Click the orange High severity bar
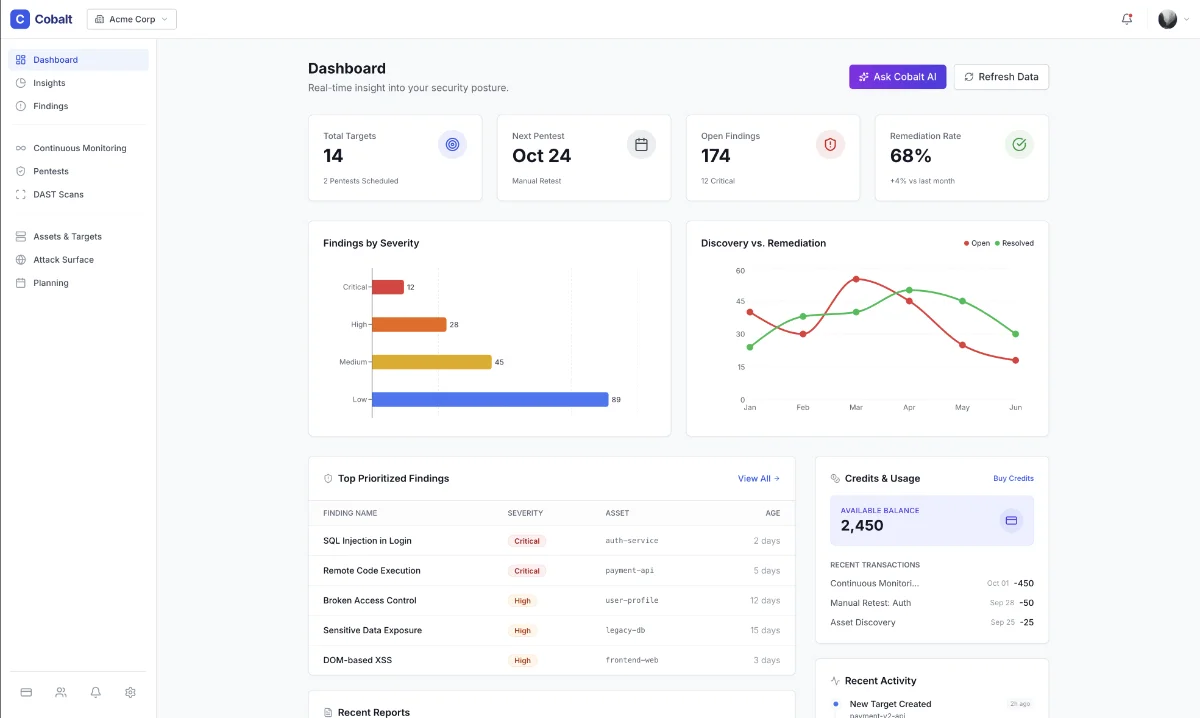The height and width of the screenshot is (718, 1200). (409, 324)
